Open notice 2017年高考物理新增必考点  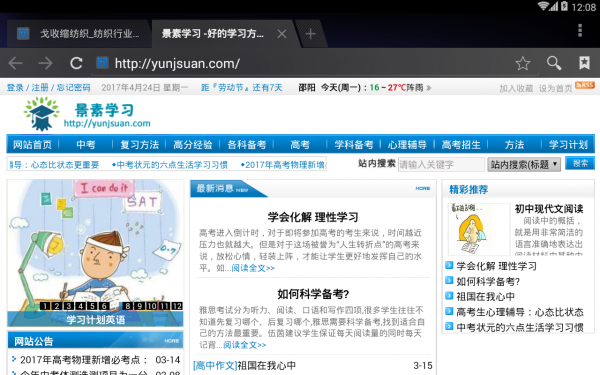[84, 360]
